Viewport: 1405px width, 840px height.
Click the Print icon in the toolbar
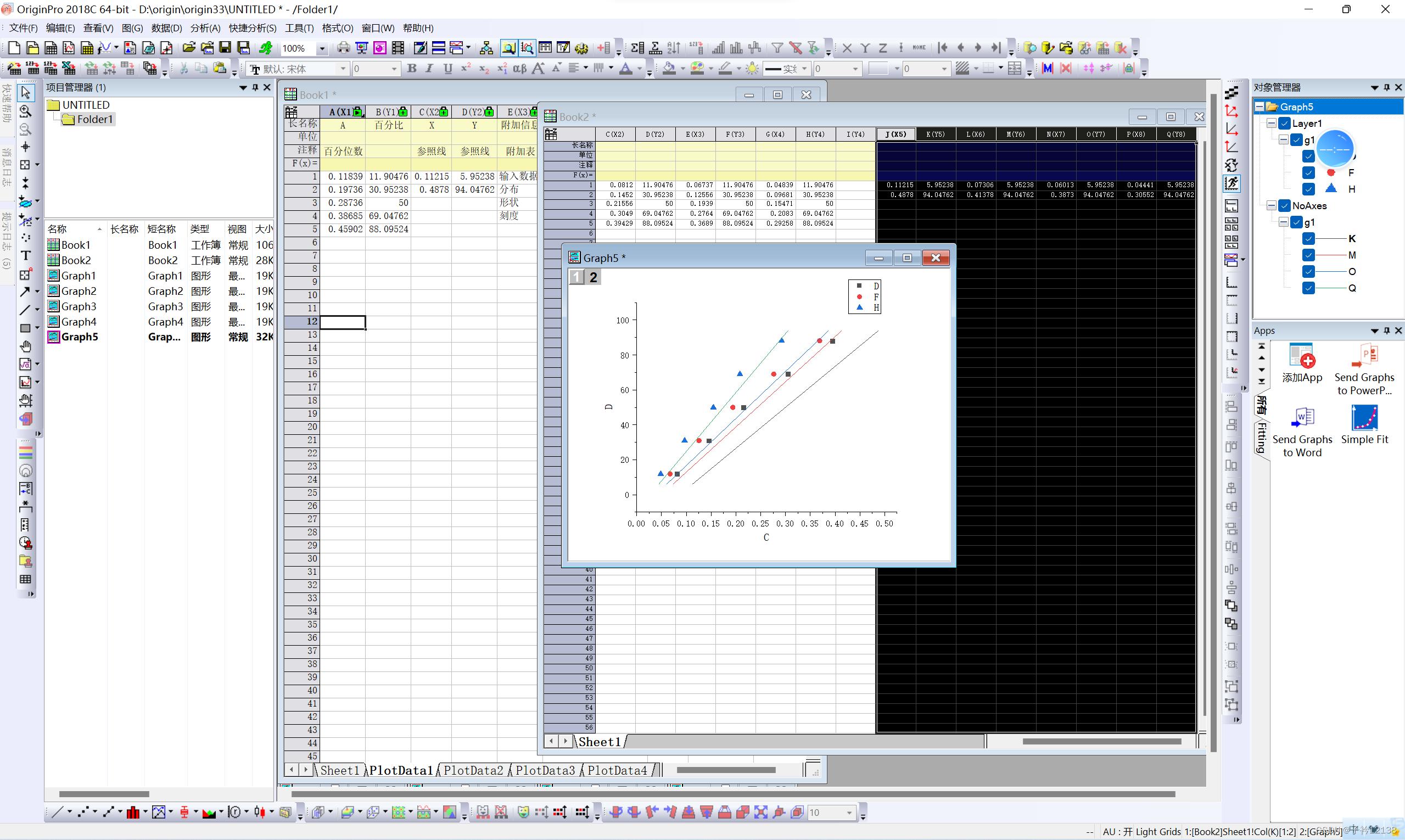pos(343,48)
